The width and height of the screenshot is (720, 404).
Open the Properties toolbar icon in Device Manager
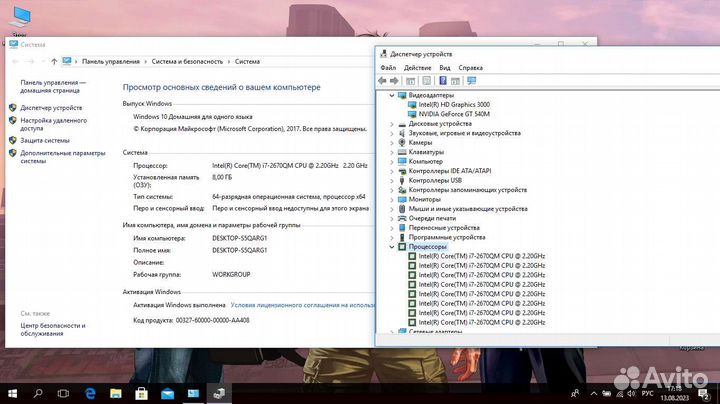[427, 81]
